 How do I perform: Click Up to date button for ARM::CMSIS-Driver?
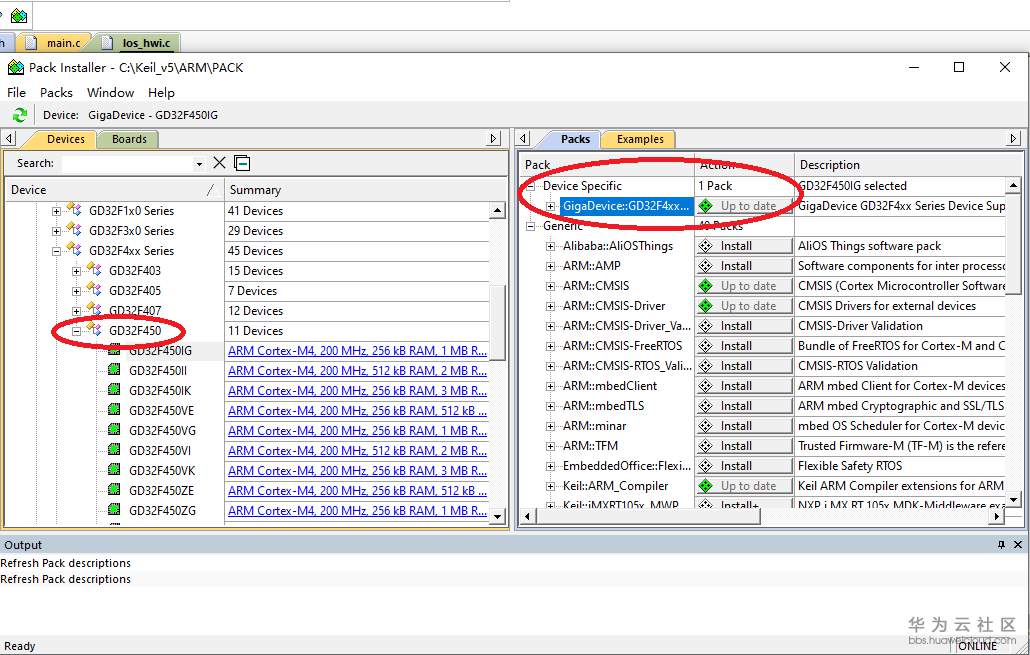click(744, 305)
